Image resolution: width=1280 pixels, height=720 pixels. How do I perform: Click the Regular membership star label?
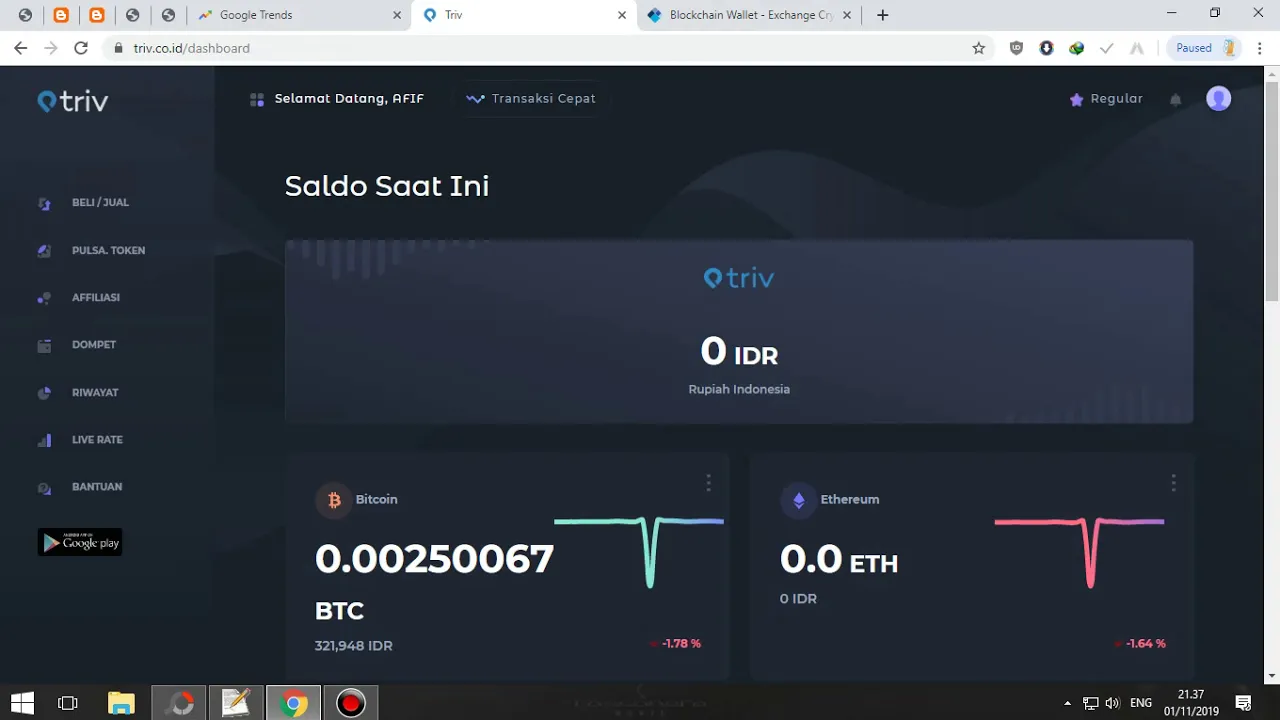pyautogui.click(x=1106, y=98)
